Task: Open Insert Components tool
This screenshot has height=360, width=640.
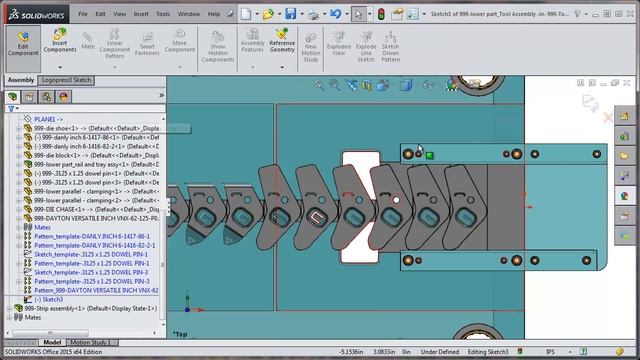Action: tap(60, 41)
